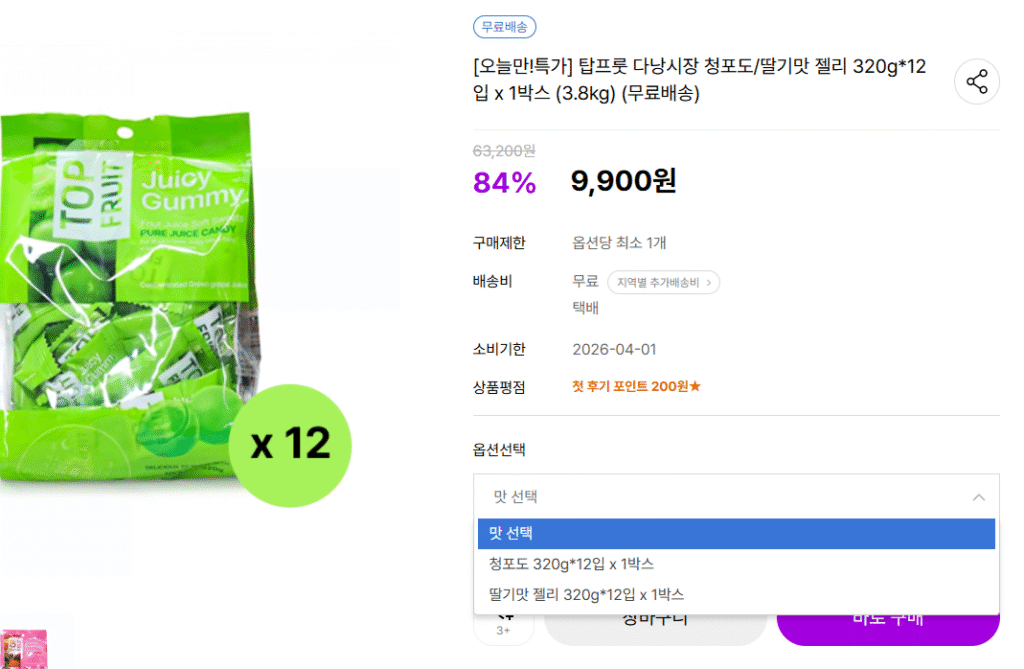Click the 소비기한 date 2026-04-01
This screenshot has width=1024, height=669.
tap(612, 350)
